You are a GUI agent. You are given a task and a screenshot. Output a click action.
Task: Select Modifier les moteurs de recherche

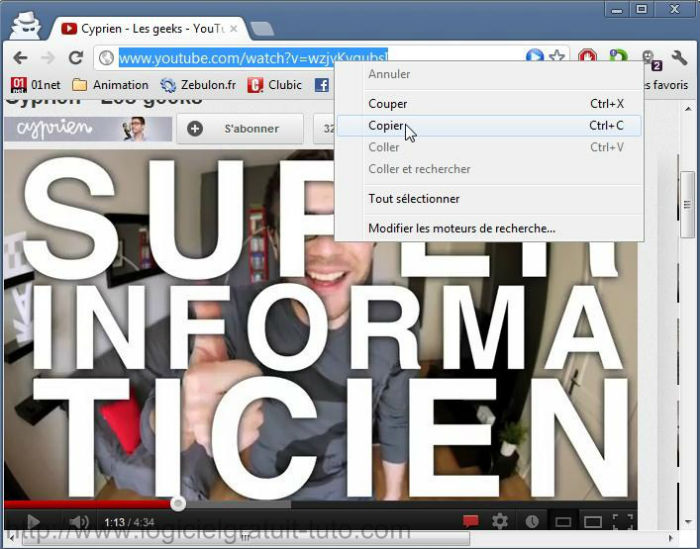489,228
